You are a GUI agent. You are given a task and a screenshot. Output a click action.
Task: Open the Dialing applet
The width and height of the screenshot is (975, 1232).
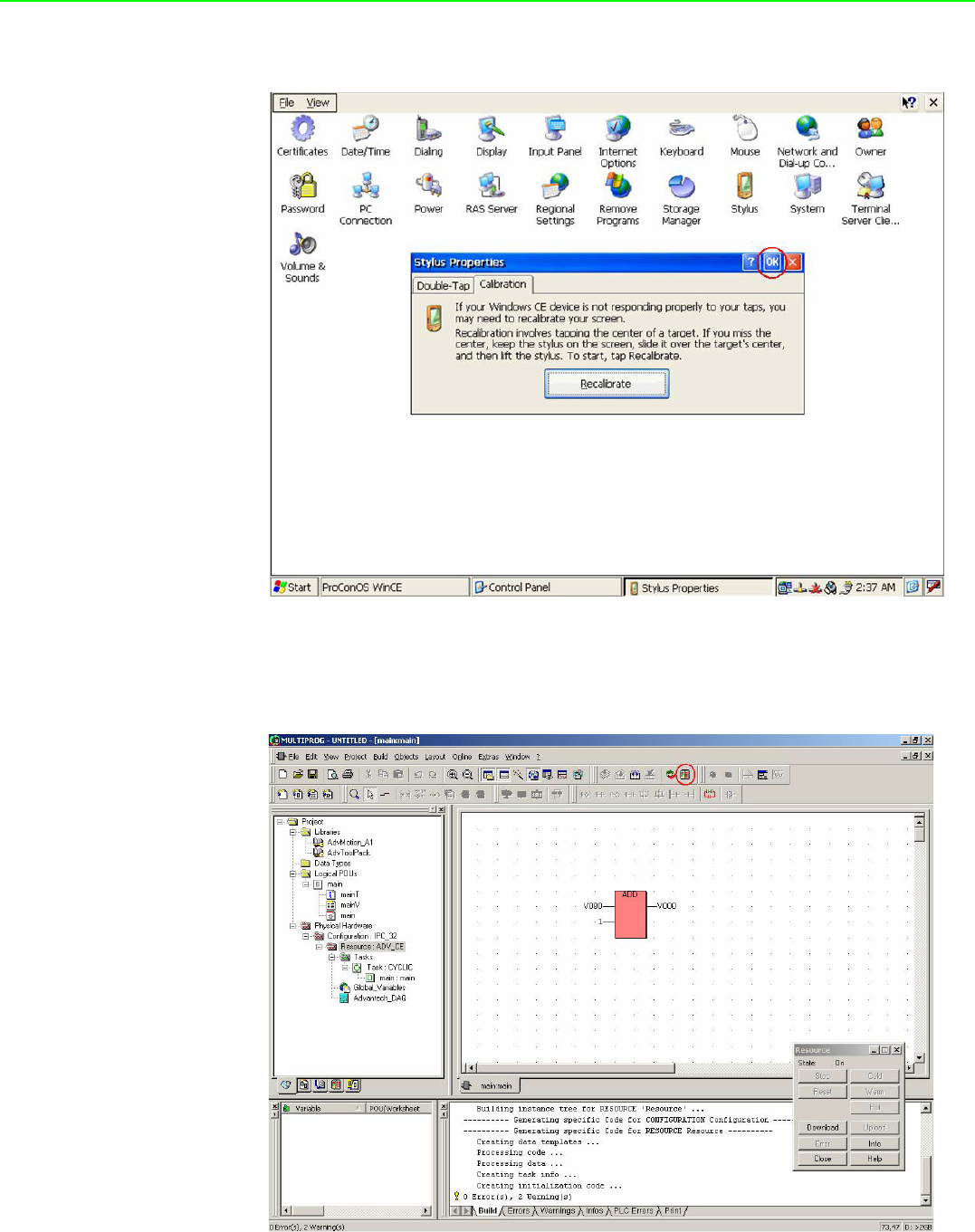428,137
